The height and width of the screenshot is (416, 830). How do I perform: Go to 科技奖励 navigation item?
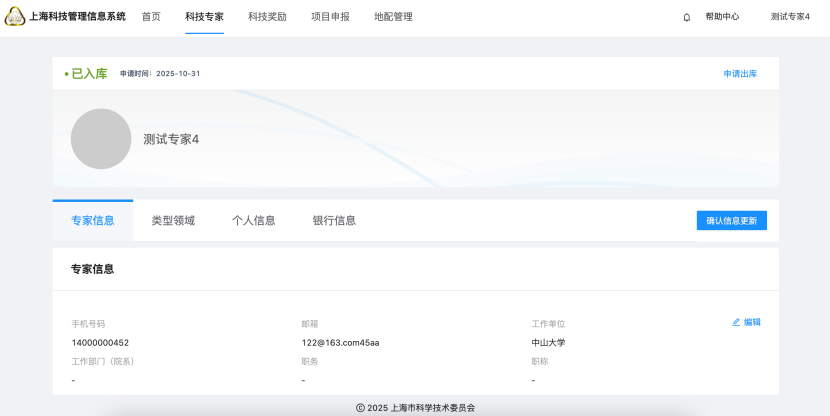267,17
